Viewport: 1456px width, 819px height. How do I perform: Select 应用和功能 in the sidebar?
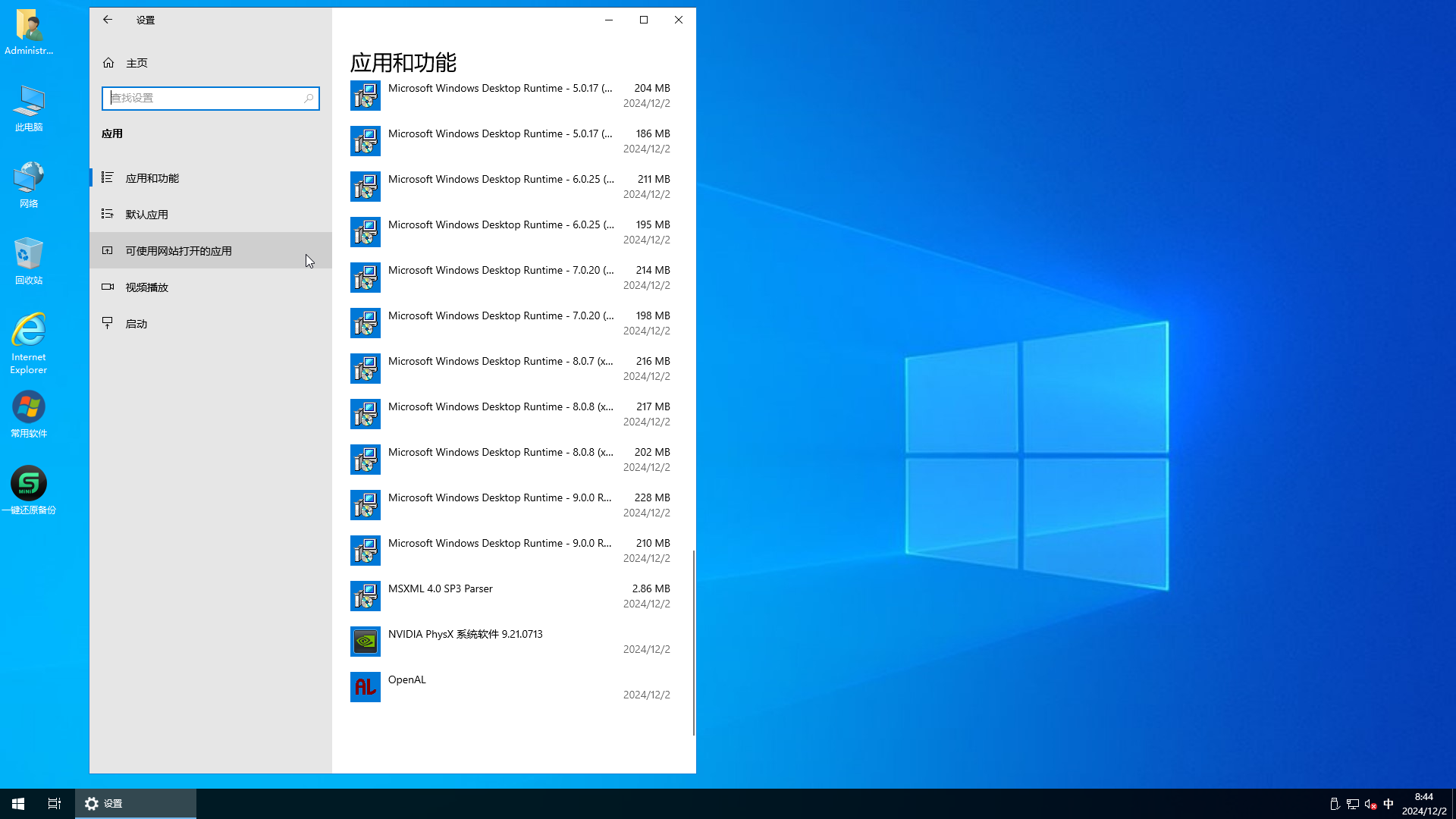pyautogui.click(x=211, y=178)
